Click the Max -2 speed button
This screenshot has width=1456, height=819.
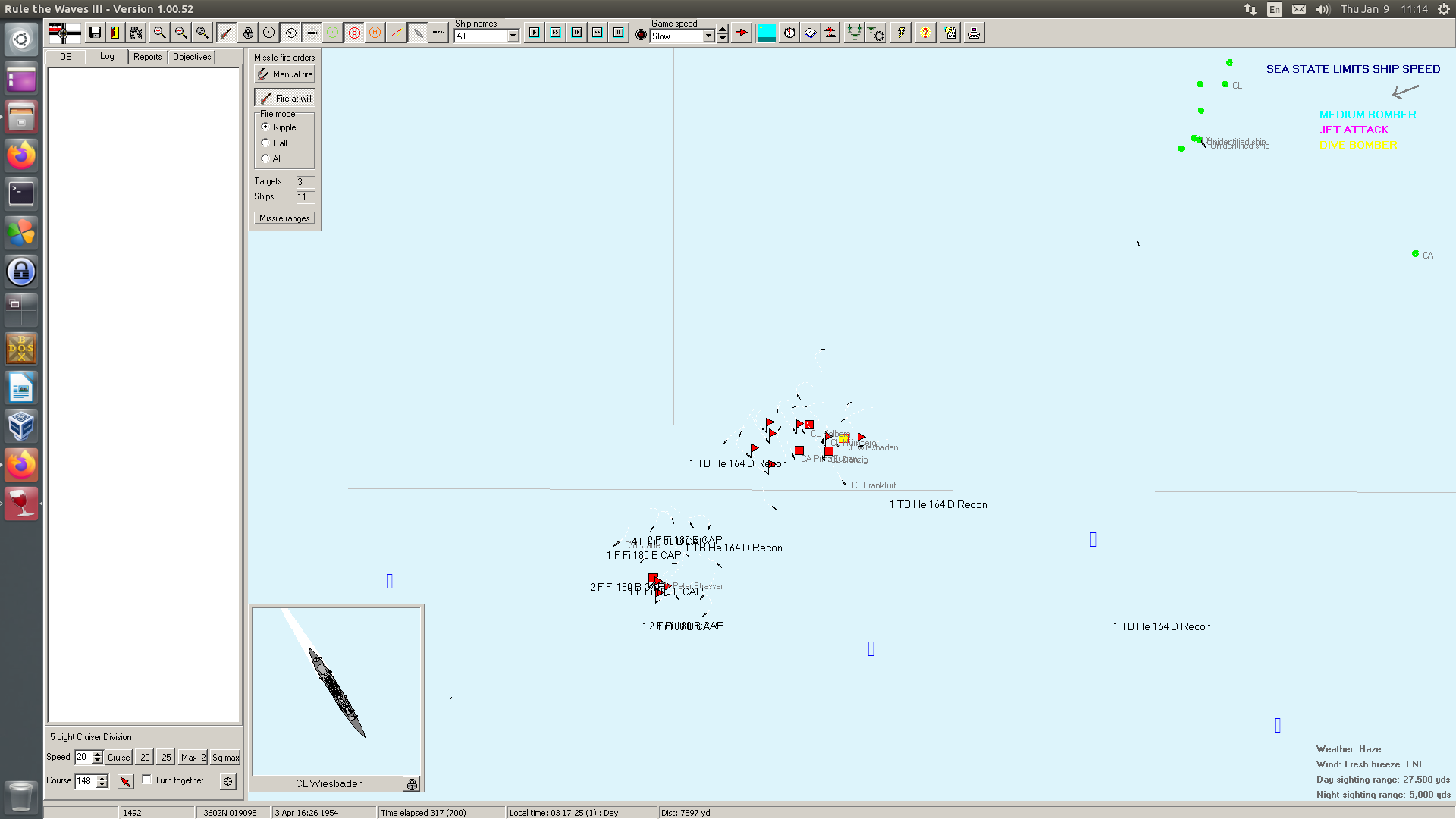(193, 758)
